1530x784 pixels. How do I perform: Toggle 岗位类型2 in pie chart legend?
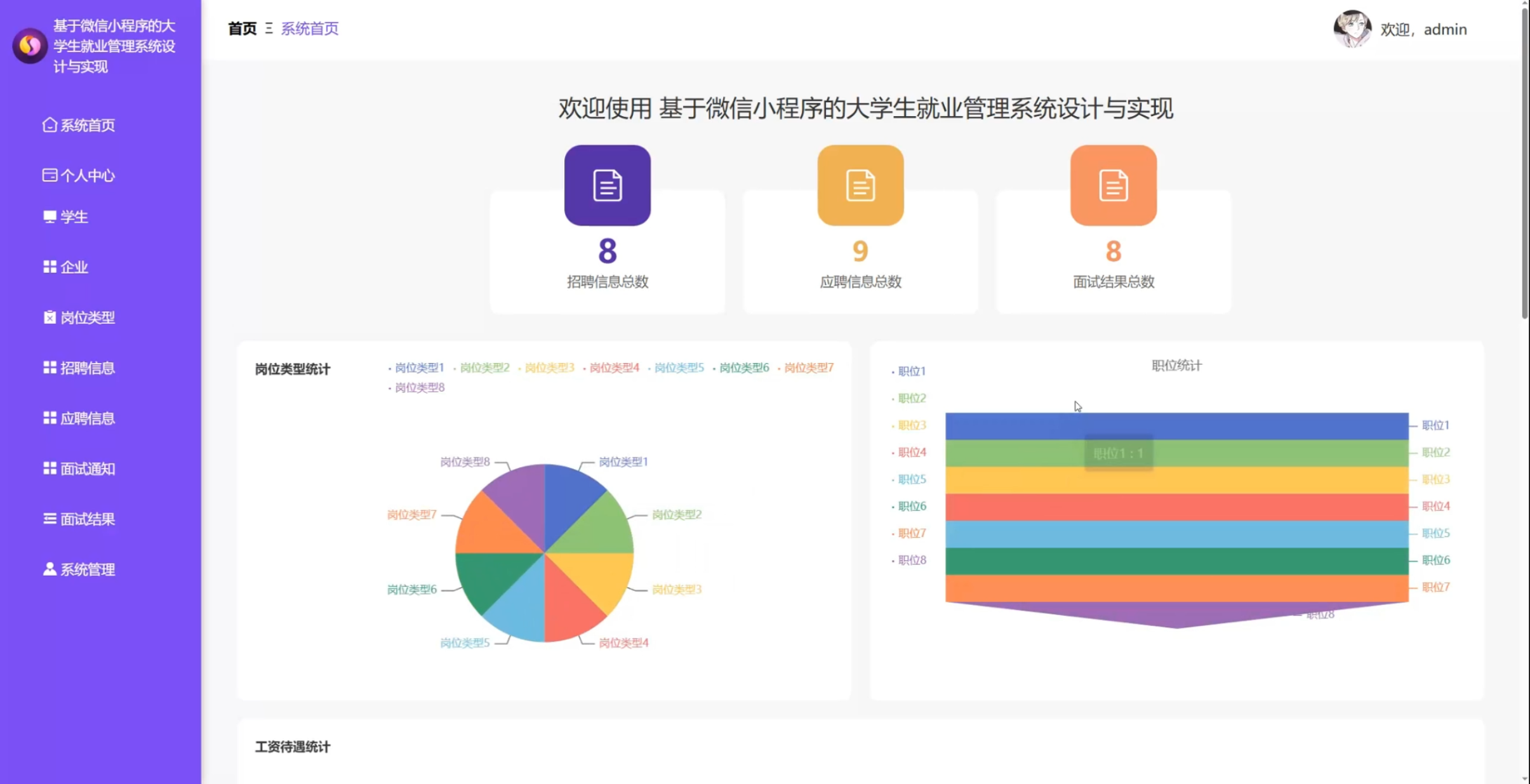481,368
